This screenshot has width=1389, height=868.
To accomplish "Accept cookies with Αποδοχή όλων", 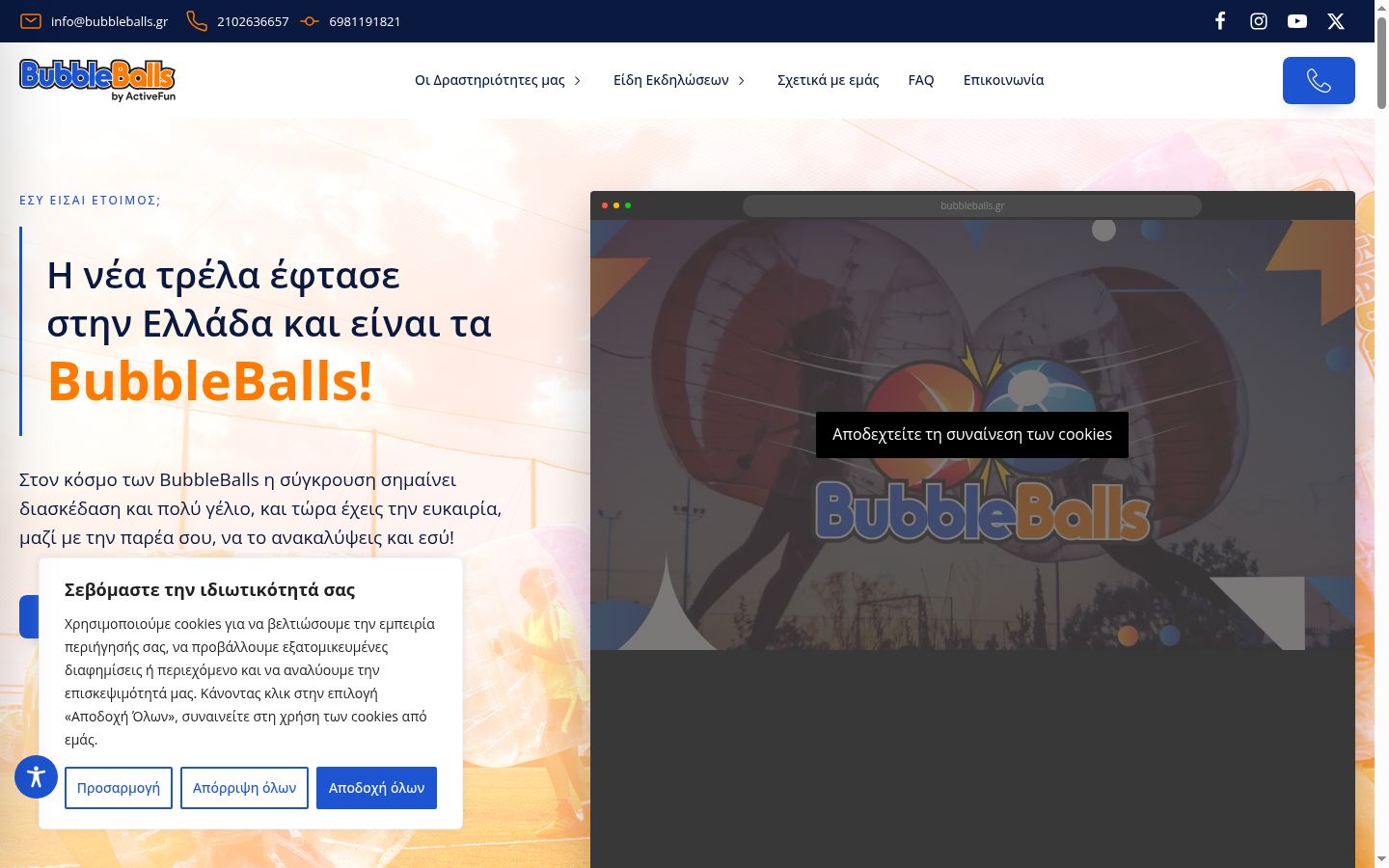I will pyautogui.click(x=377, y=788).
